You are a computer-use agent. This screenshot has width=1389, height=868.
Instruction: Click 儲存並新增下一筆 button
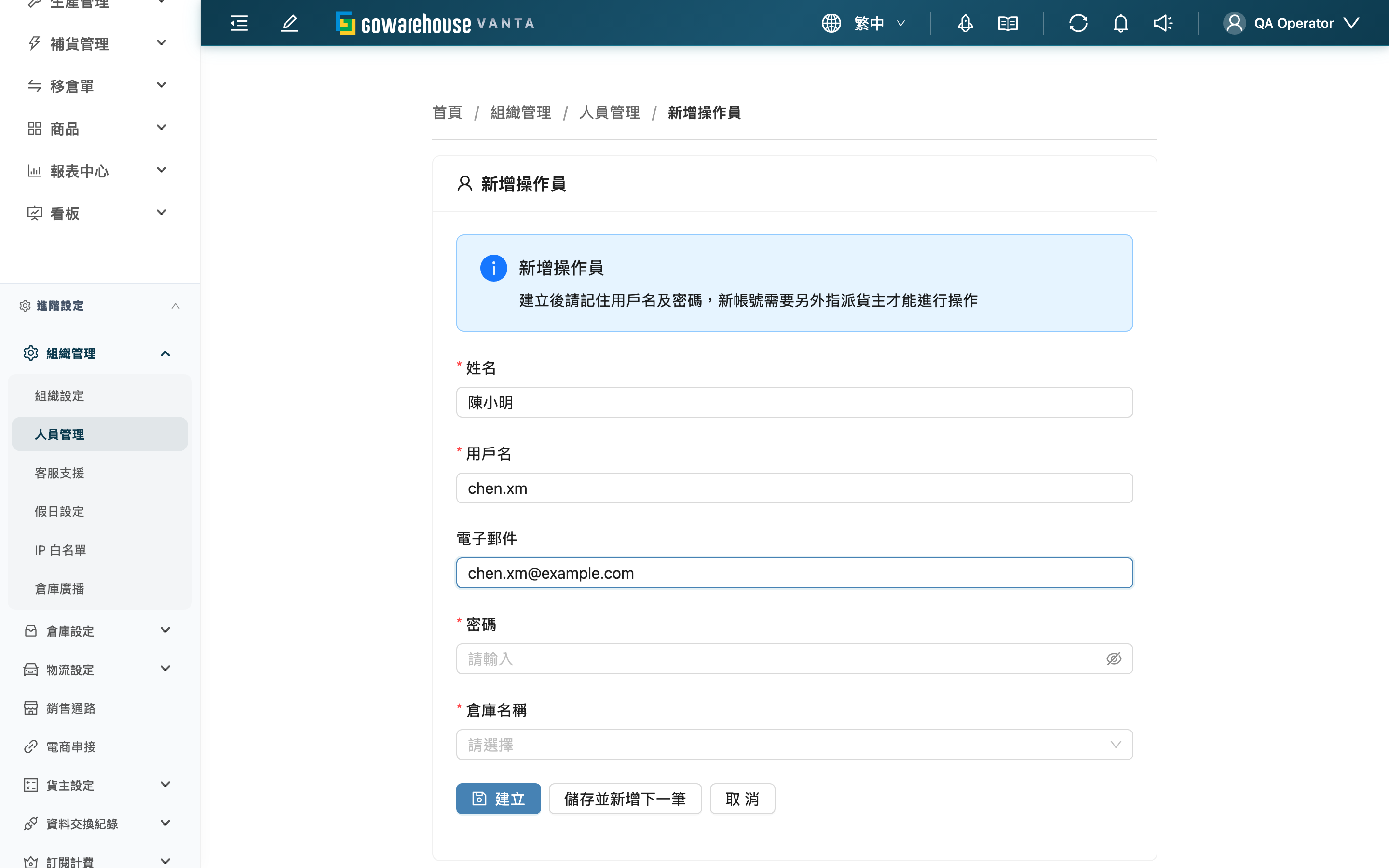tap(625, 799)
